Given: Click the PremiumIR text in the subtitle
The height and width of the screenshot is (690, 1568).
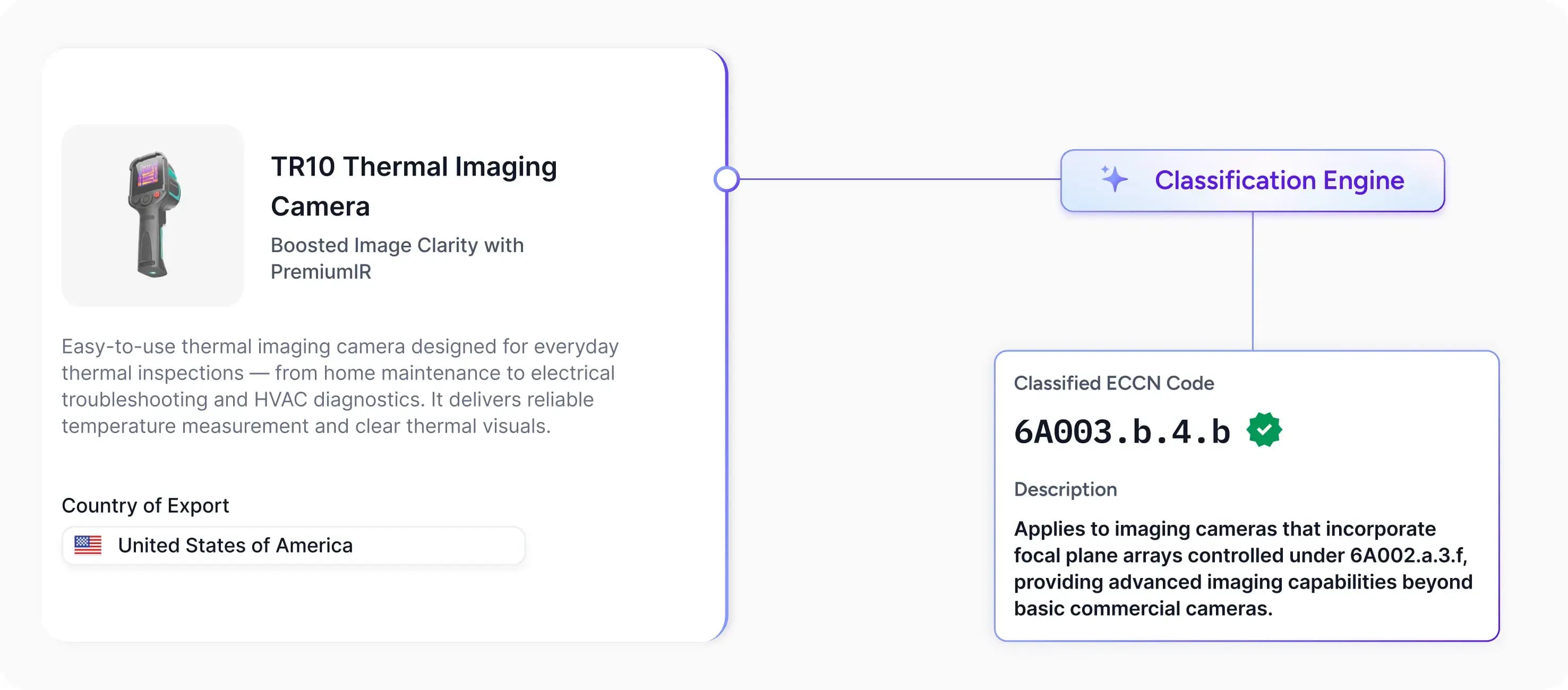Looking at the screenshot, I should [x=321, y=272].
